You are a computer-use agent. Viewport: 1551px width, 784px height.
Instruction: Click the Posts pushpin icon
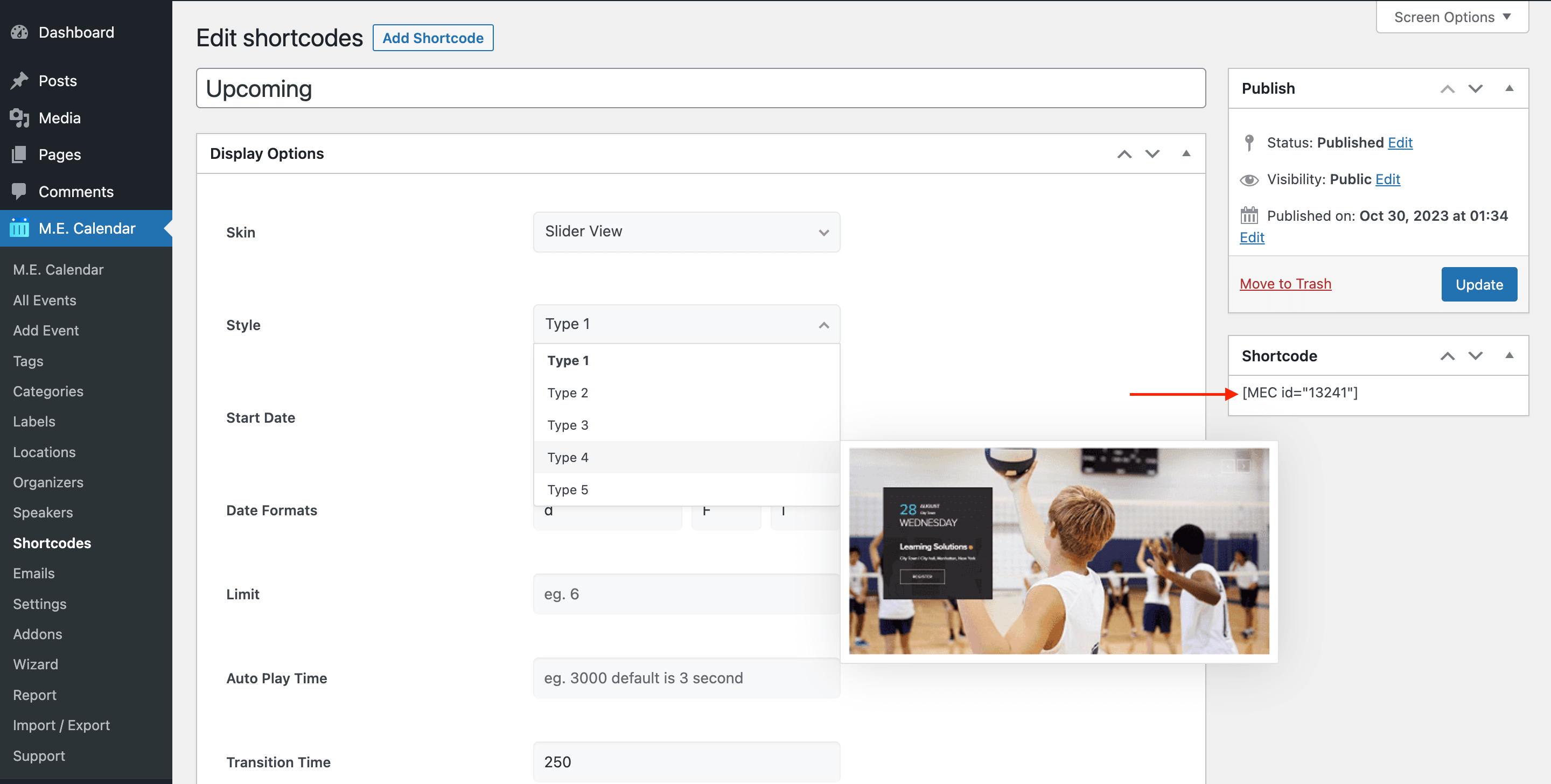pos(19,81)
